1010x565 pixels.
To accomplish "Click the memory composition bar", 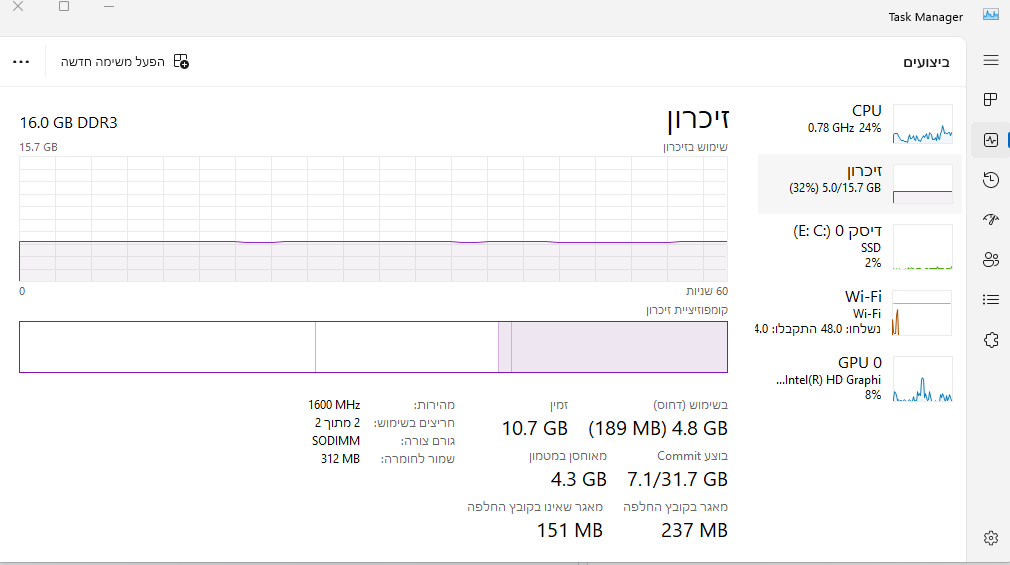I will (x=373, y=347).
